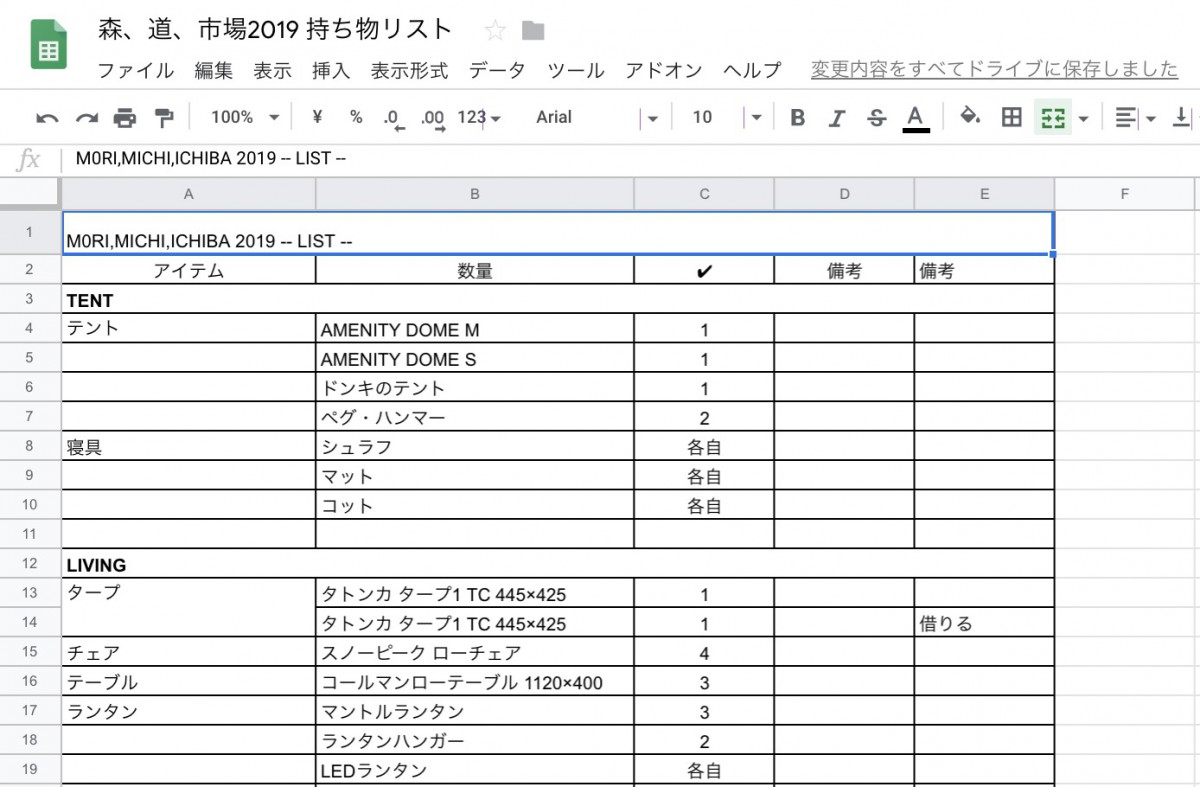The height and width of the screenshot is (787, 1200).
Task: Open the borders tool
Action: coord(1012,117)
